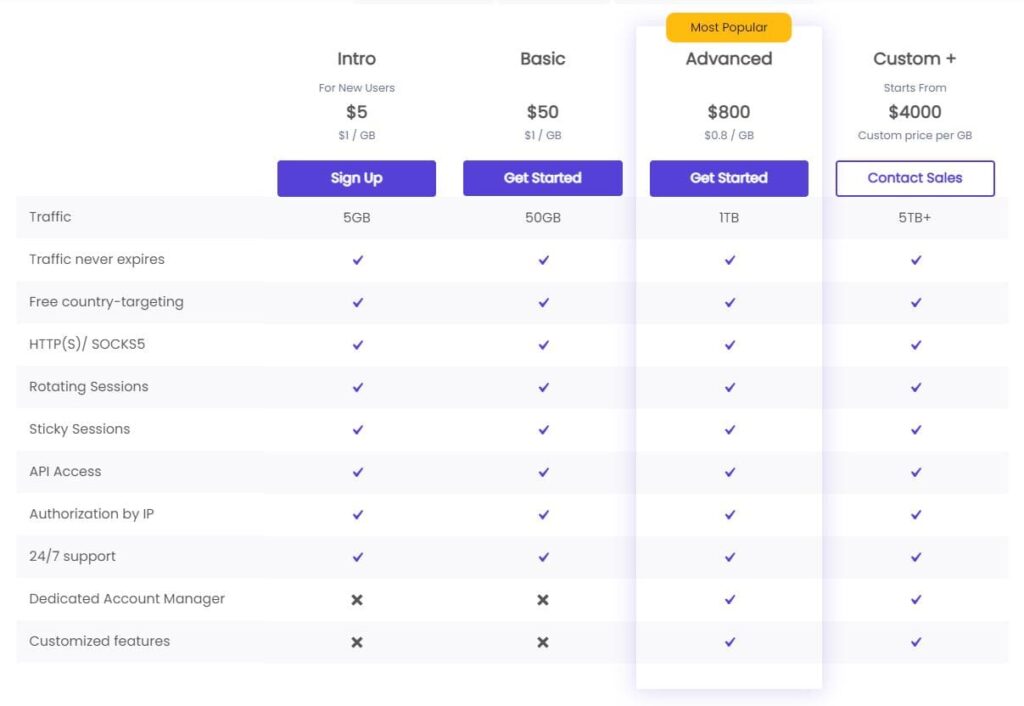Image resolution: width=1024 pixels, height=706 pixels.
Task: Click the Basic X mark for Dedicated Account Manager
Action: coord(543,600)
